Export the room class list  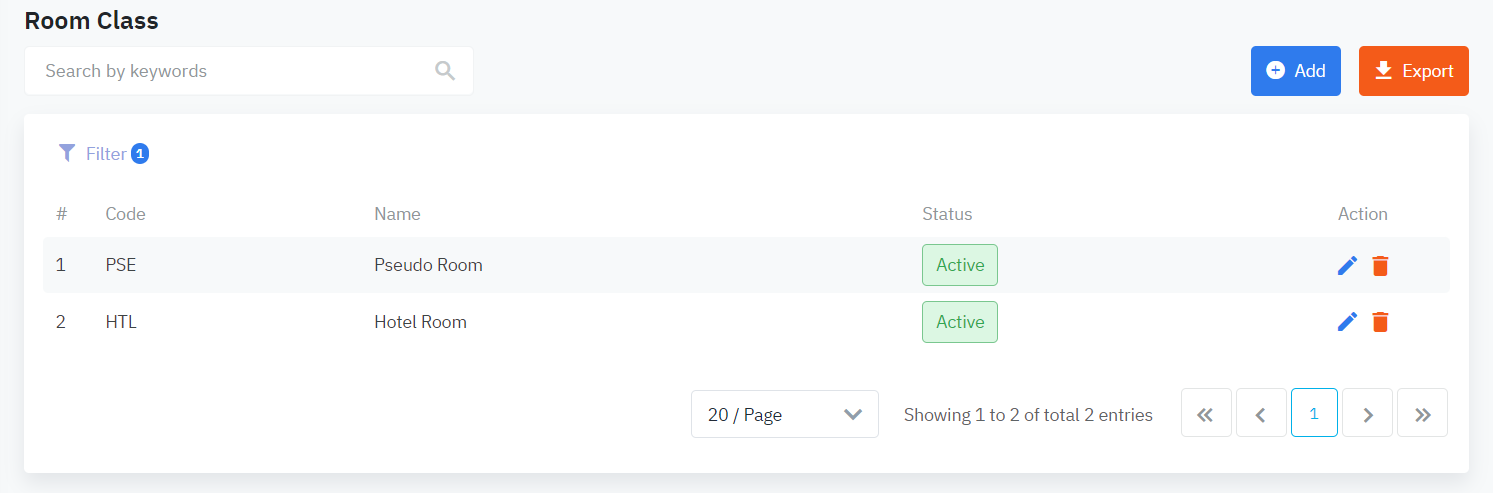point(1413,71)
